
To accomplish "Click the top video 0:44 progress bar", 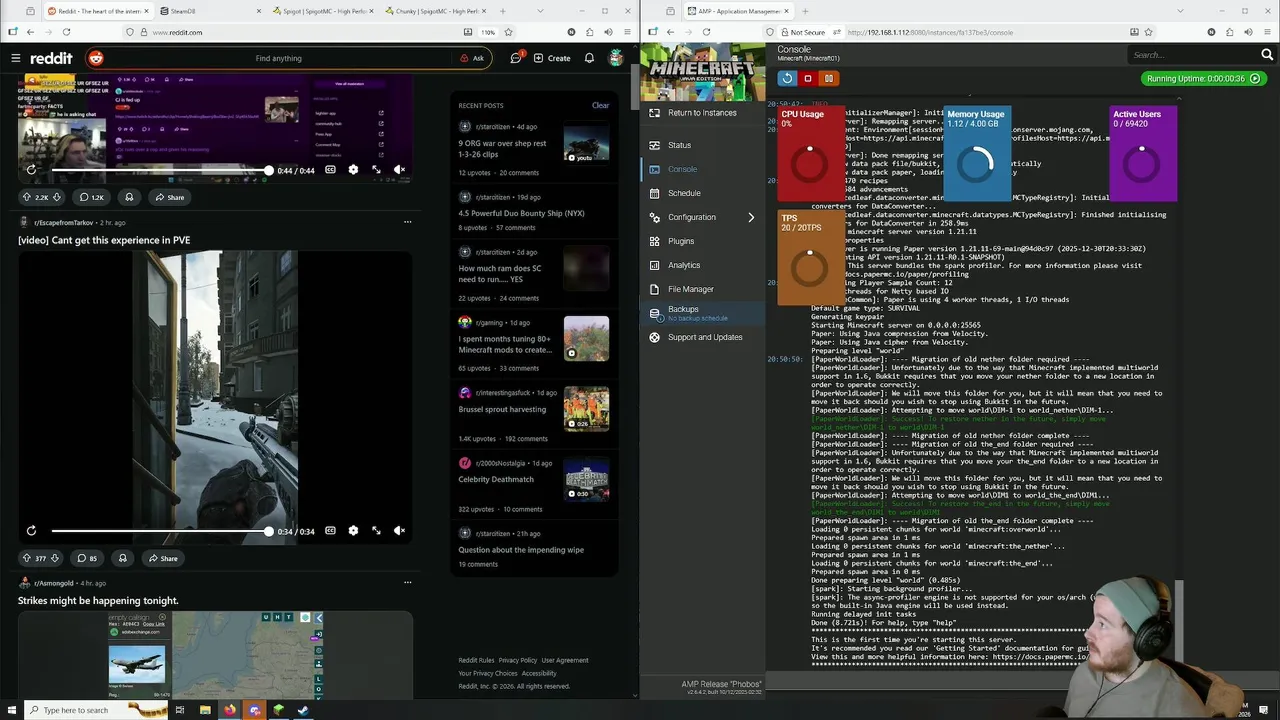I will click(160, 170).
